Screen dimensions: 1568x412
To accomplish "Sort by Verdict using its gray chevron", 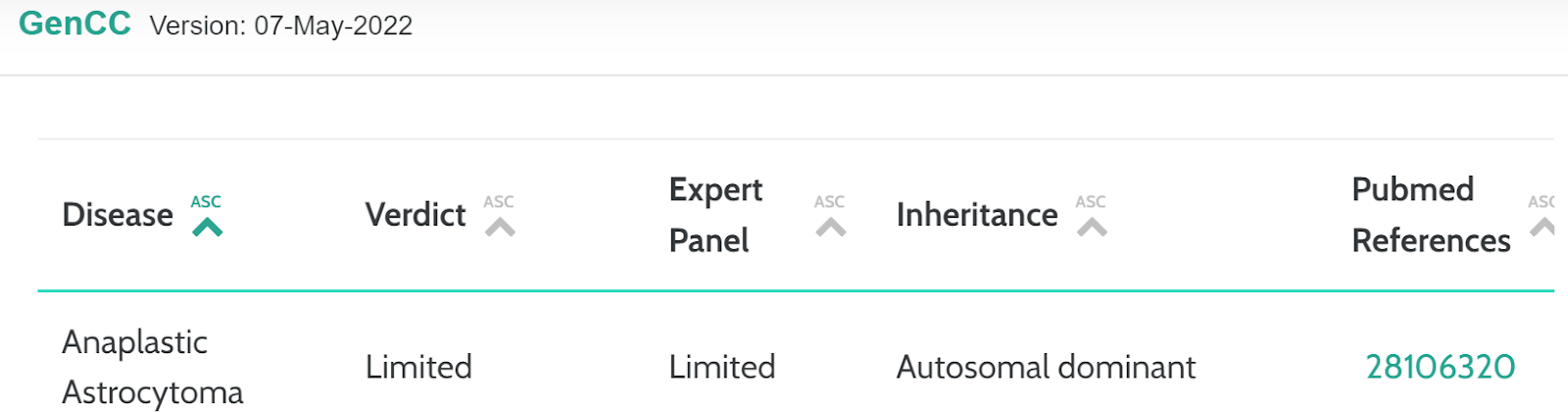I will pyautogui.click(x=500, y=228).
